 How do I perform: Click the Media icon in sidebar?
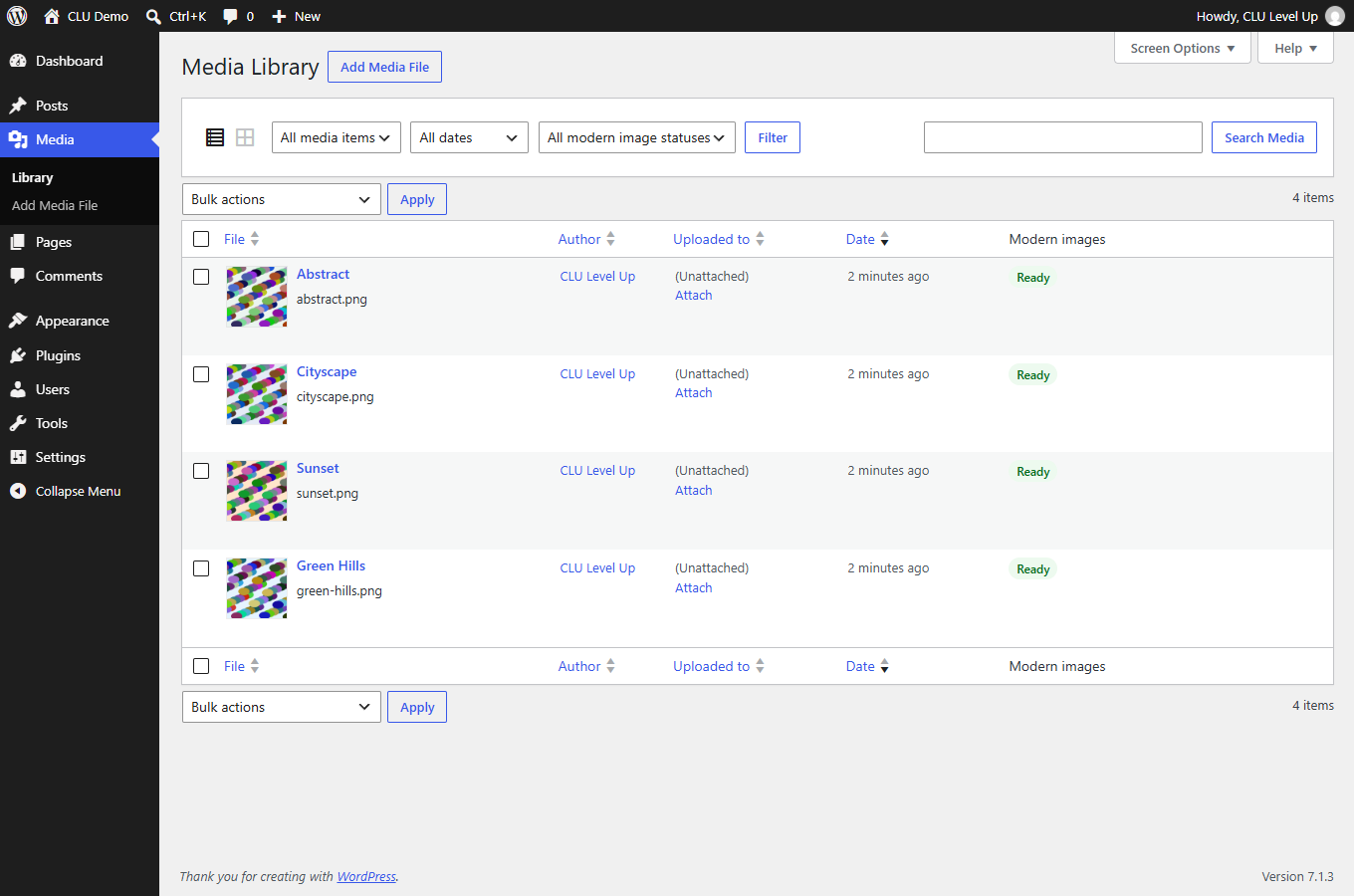coord(18,139)
